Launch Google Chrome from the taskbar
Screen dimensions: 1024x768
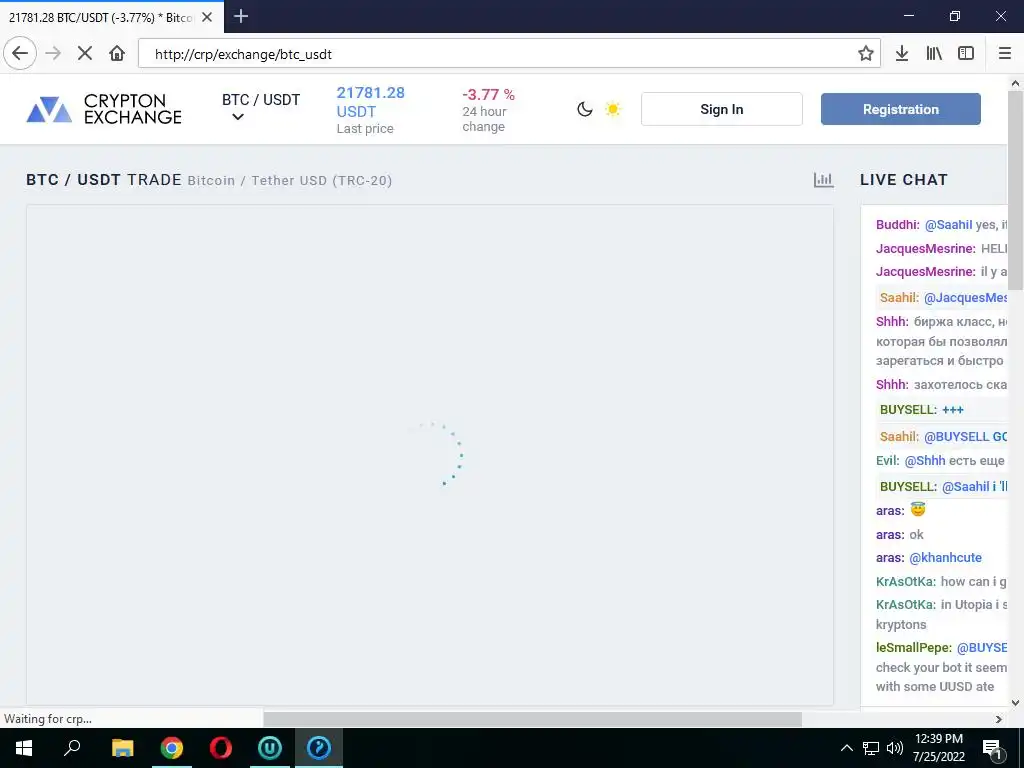pos(171,748)
